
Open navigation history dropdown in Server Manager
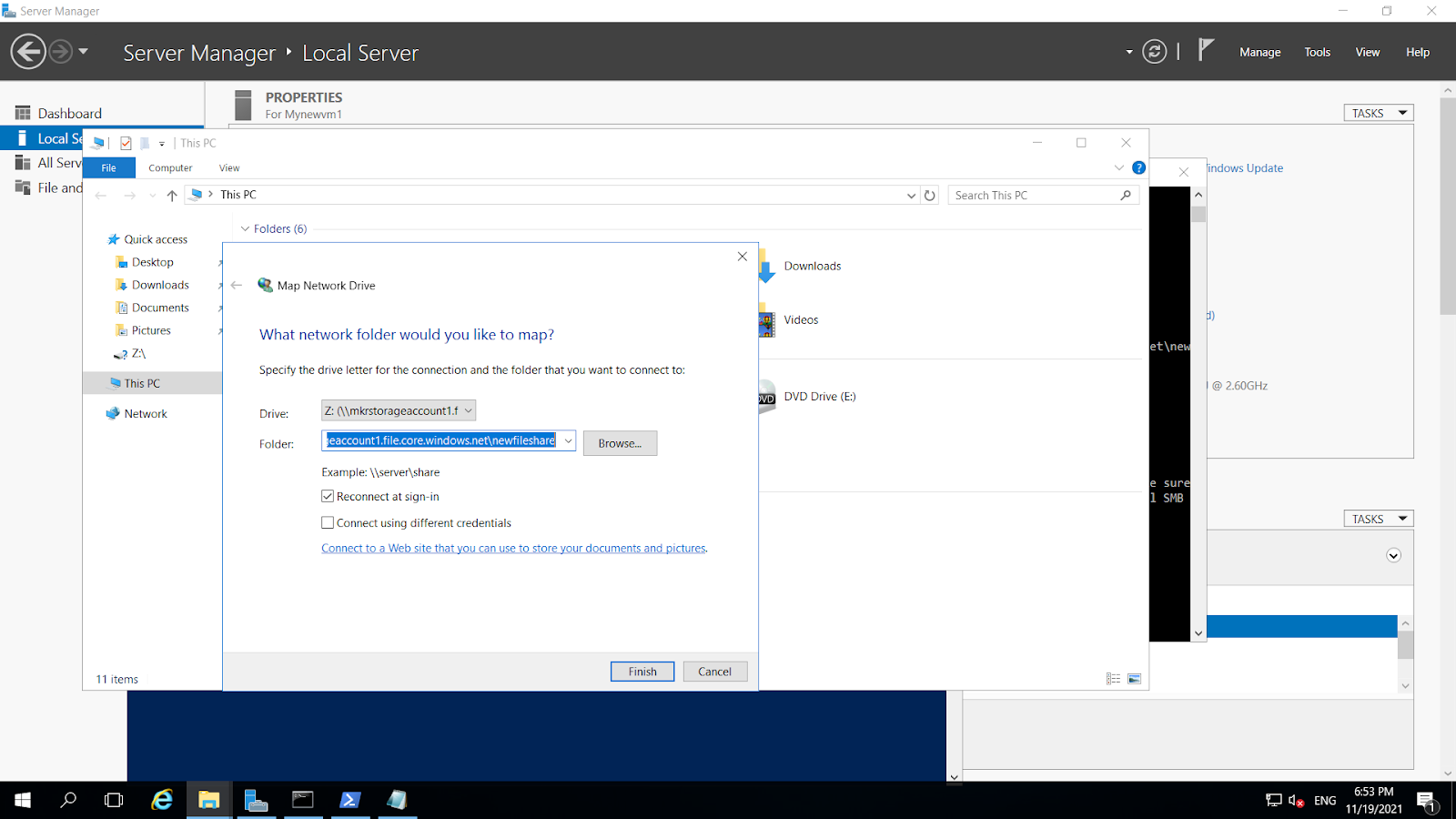[84, 52]
